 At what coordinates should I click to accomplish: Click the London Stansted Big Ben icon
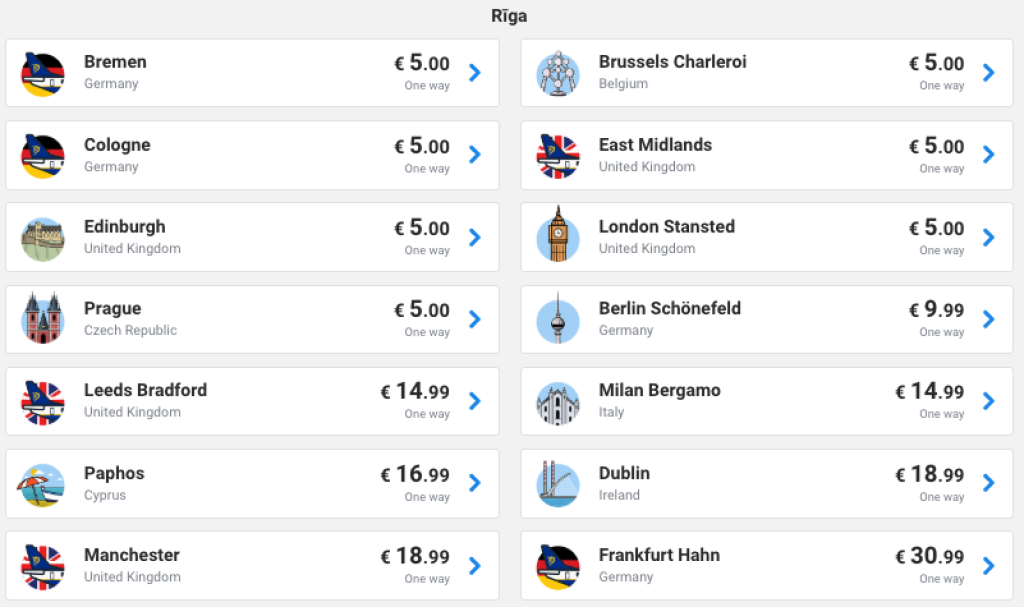coord(558,236)
